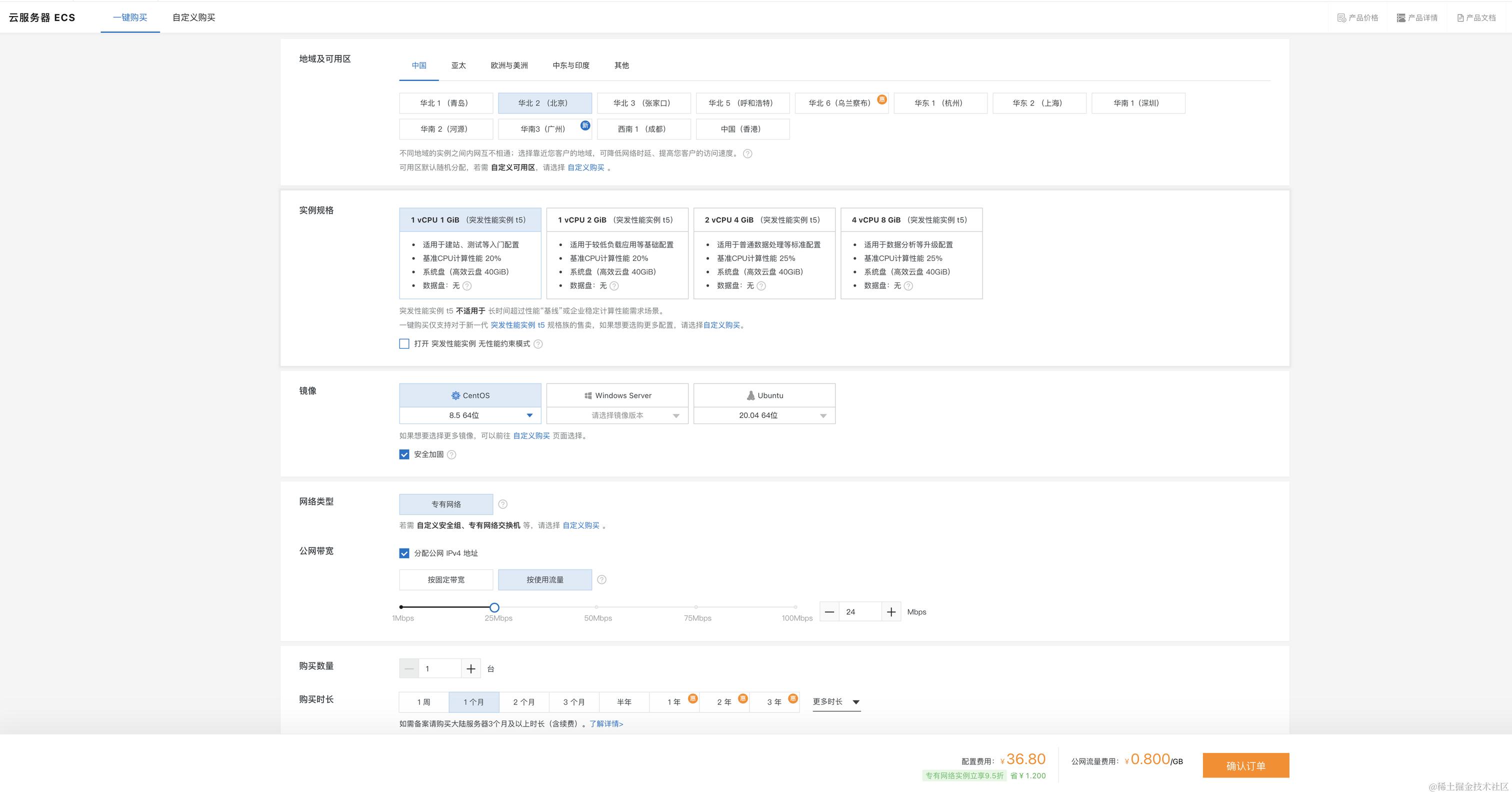Screen dimensions: 1512x795
Task: Click plus icon to increase bandwidth Mbps
Action: tap(891, 612)
